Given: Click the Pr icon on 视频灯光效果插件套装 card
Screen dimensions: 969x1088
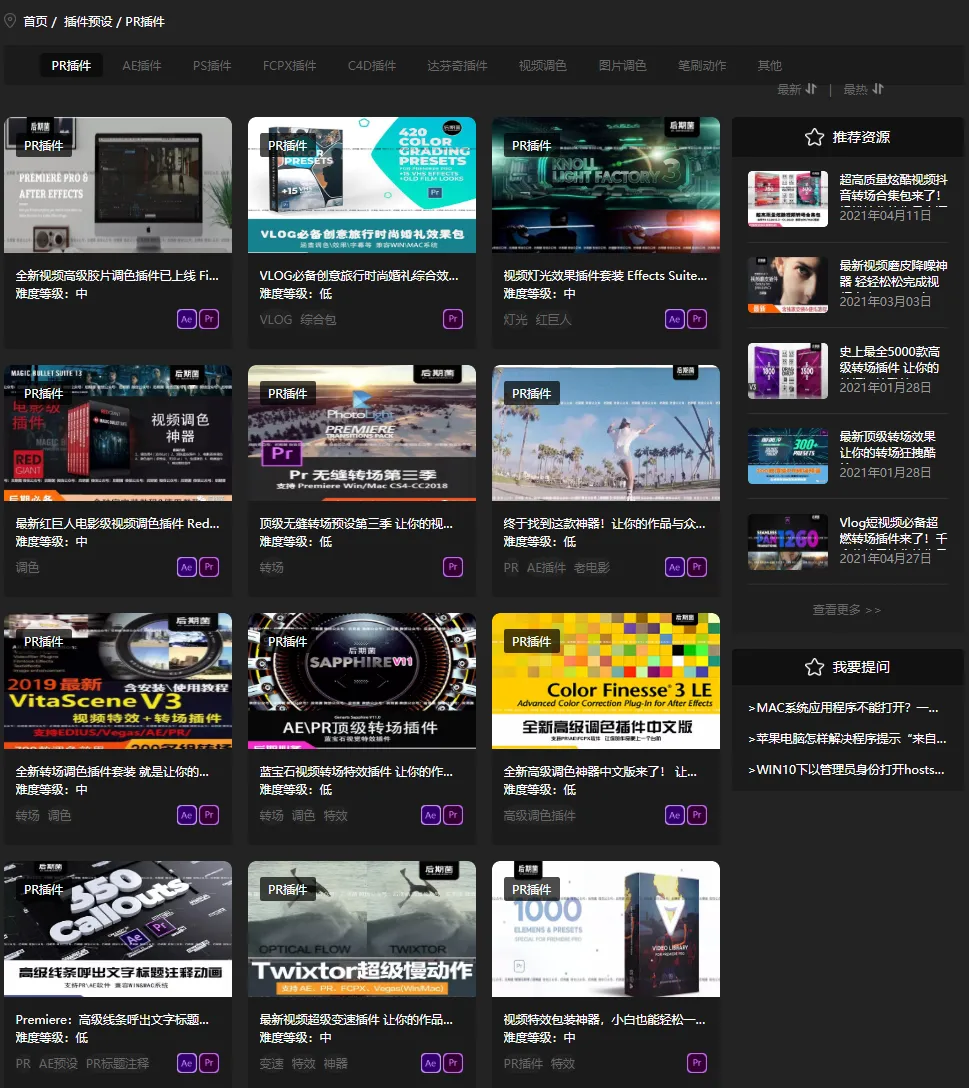Looking at the screenshot, I should pyautogui.click(x=697, y=319).
